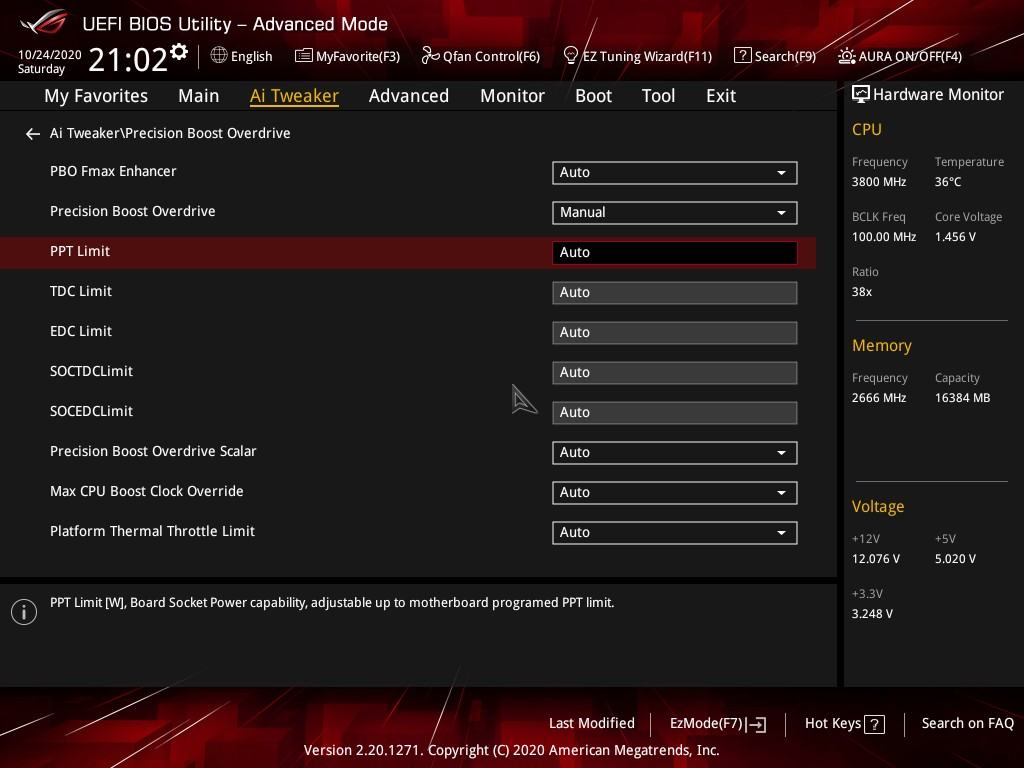Select the PPT Limit row label

click(80, 251)
